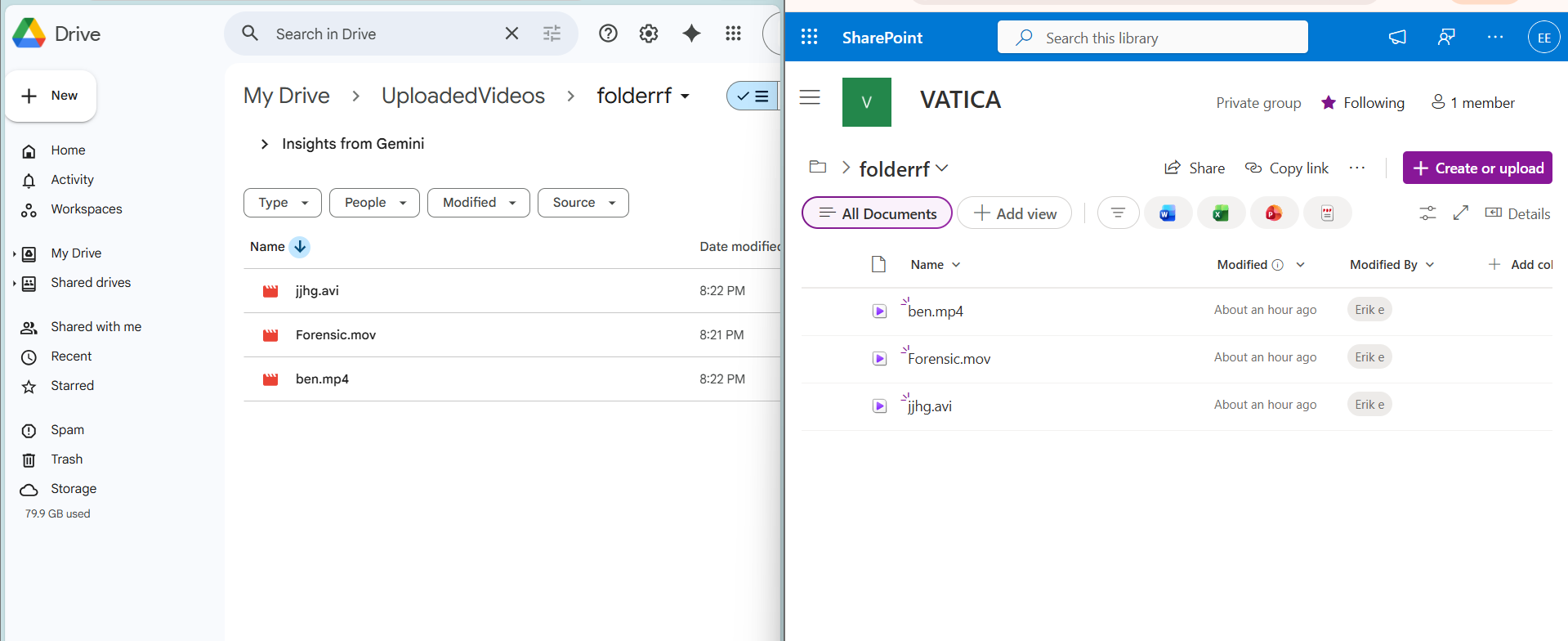This screenshot has height=641, width=1568.
Task: Click the Google Drive logo
Action: coord(29,34)
